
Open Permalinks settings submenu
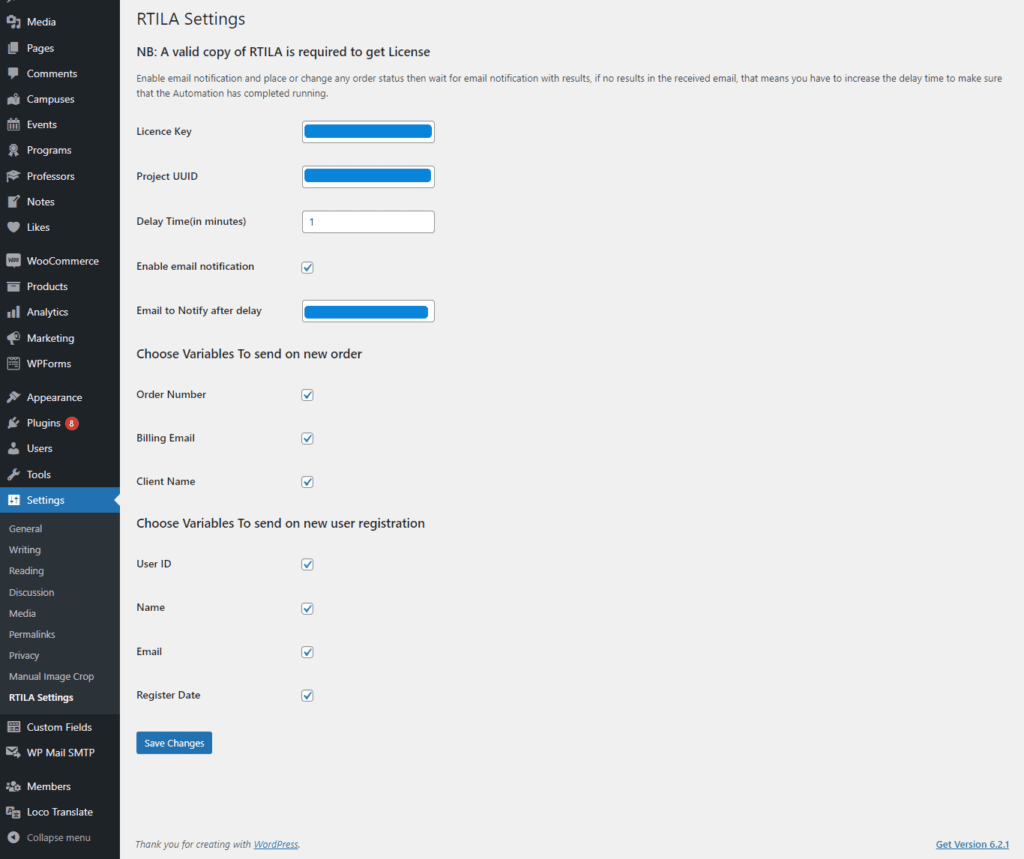(32, 634)
